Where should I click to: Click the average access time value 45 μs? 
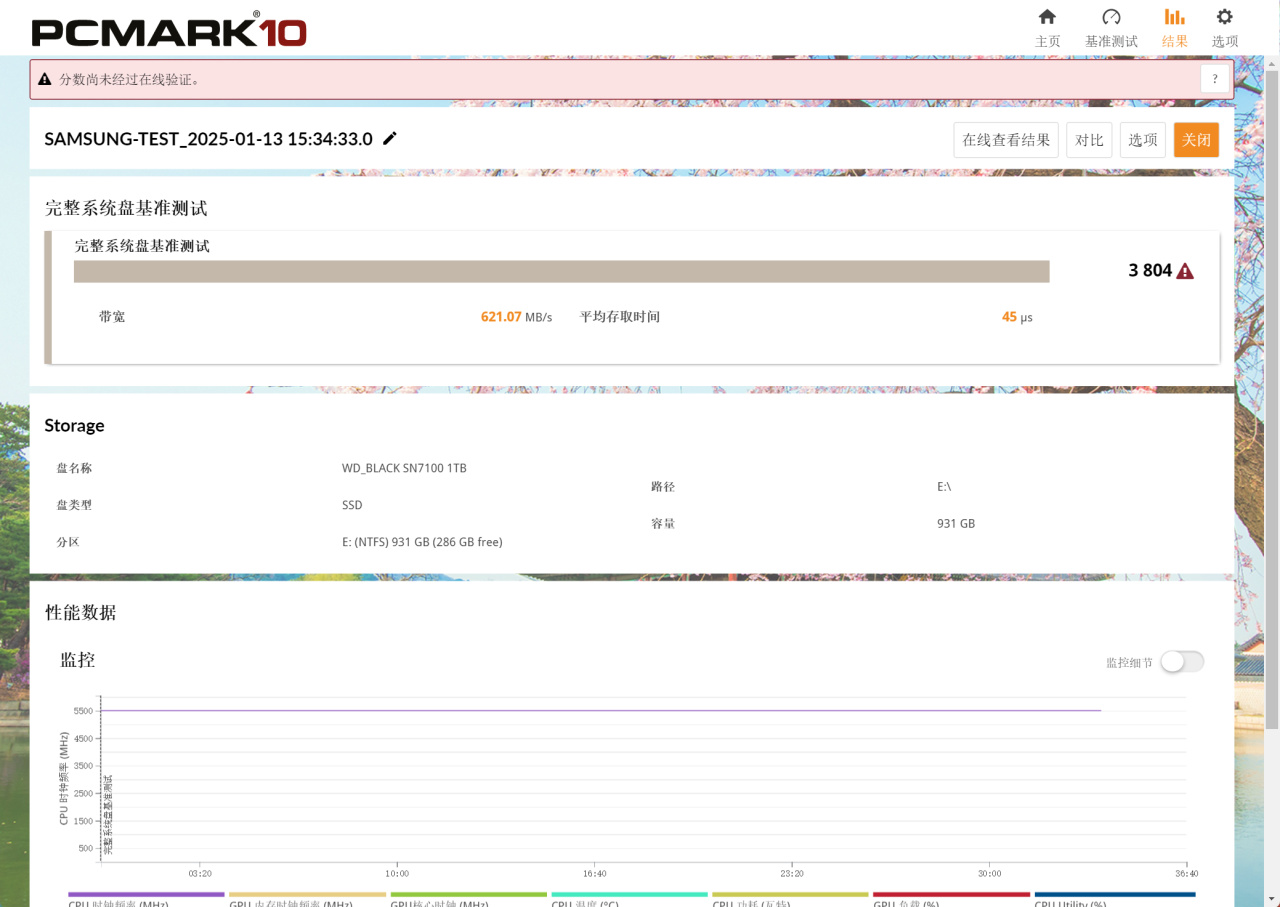point(1017,317)
